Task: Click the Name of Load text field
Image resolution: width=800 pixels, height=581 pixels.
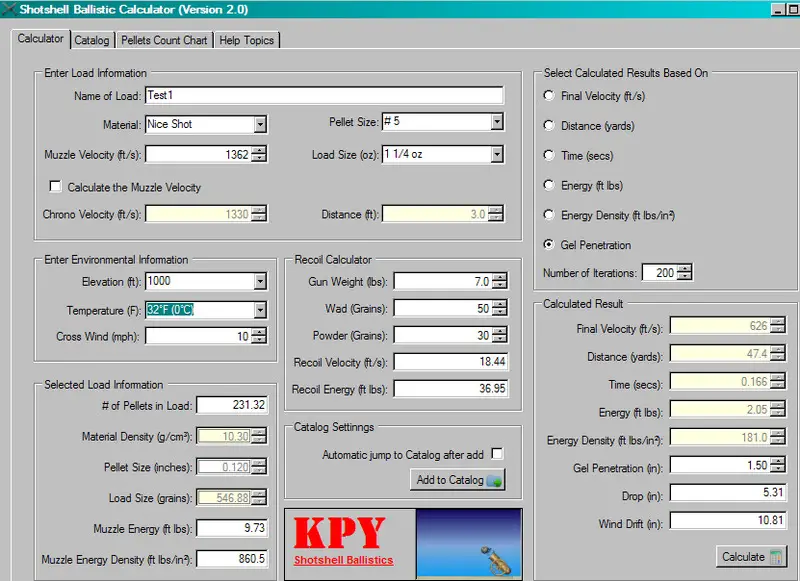Action: click(323, 96)
